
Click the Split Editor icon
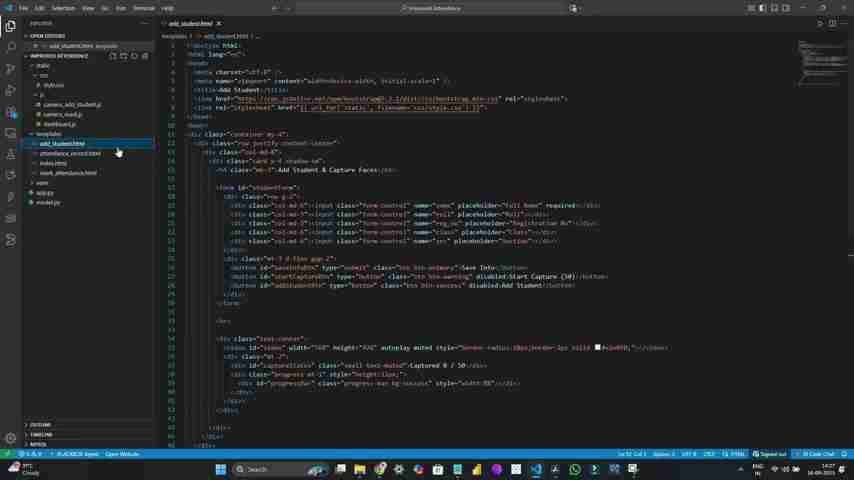[832, 23]
